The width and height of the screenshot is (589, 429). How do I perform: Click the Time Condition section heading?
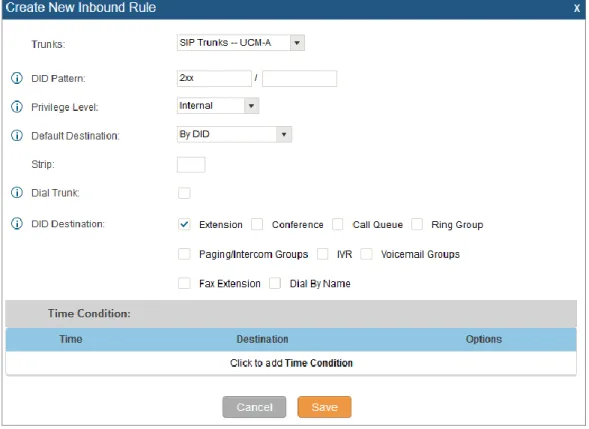click(x=89, y=314)
